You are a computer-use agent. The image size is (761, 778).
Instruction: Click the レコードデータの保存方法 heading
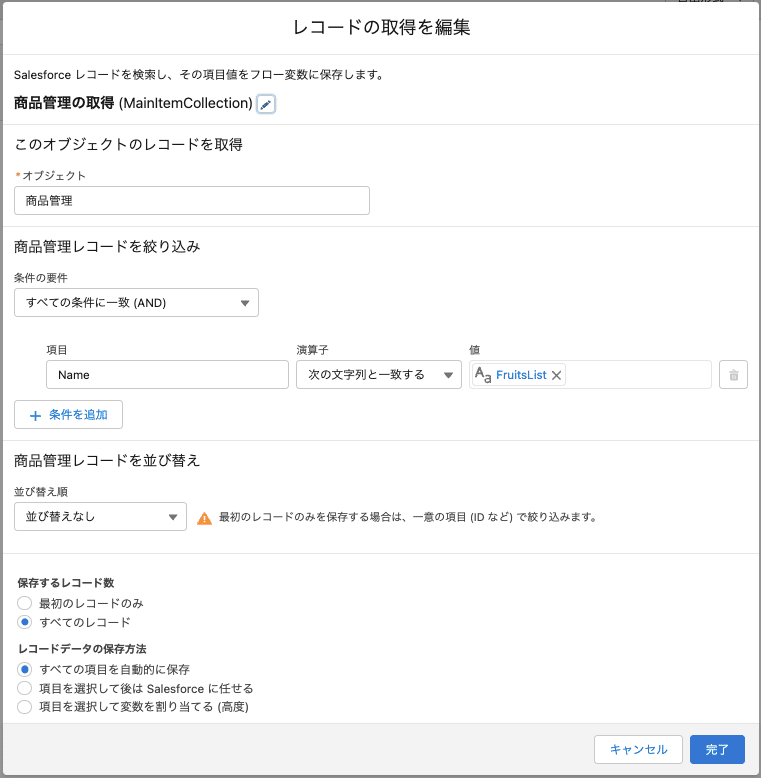point(82,649)
